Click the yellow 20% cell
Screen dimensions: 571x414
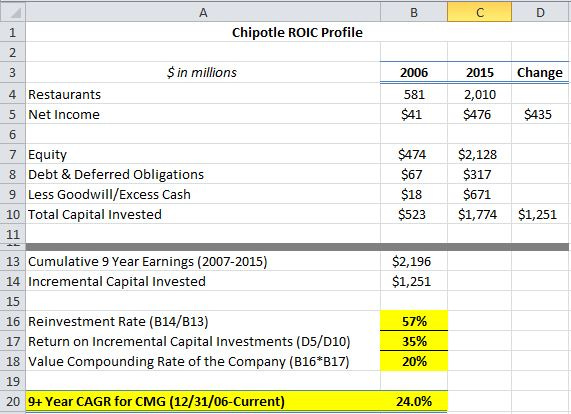click(414, 362)
